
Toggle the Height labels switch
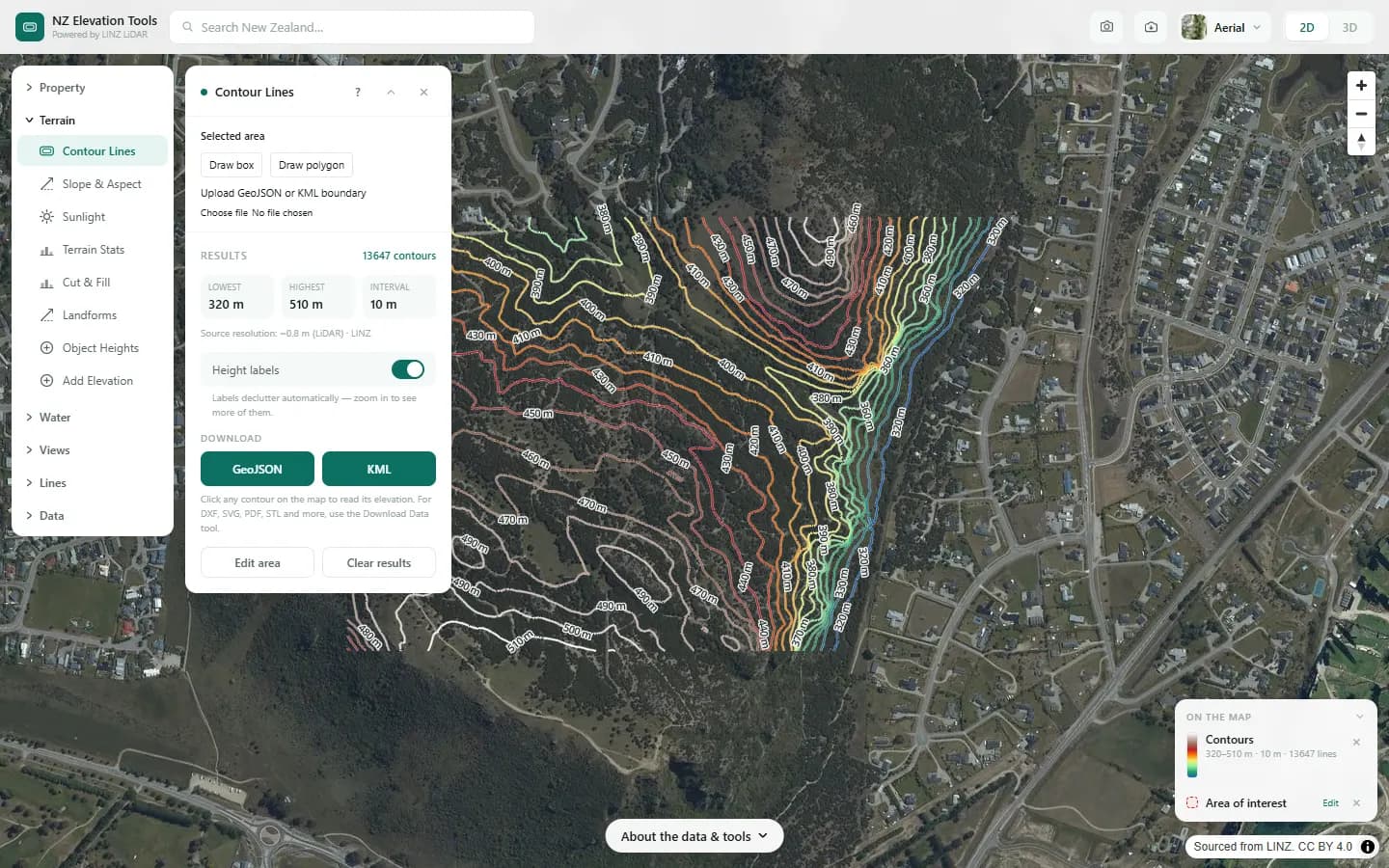tap(408, 369)
